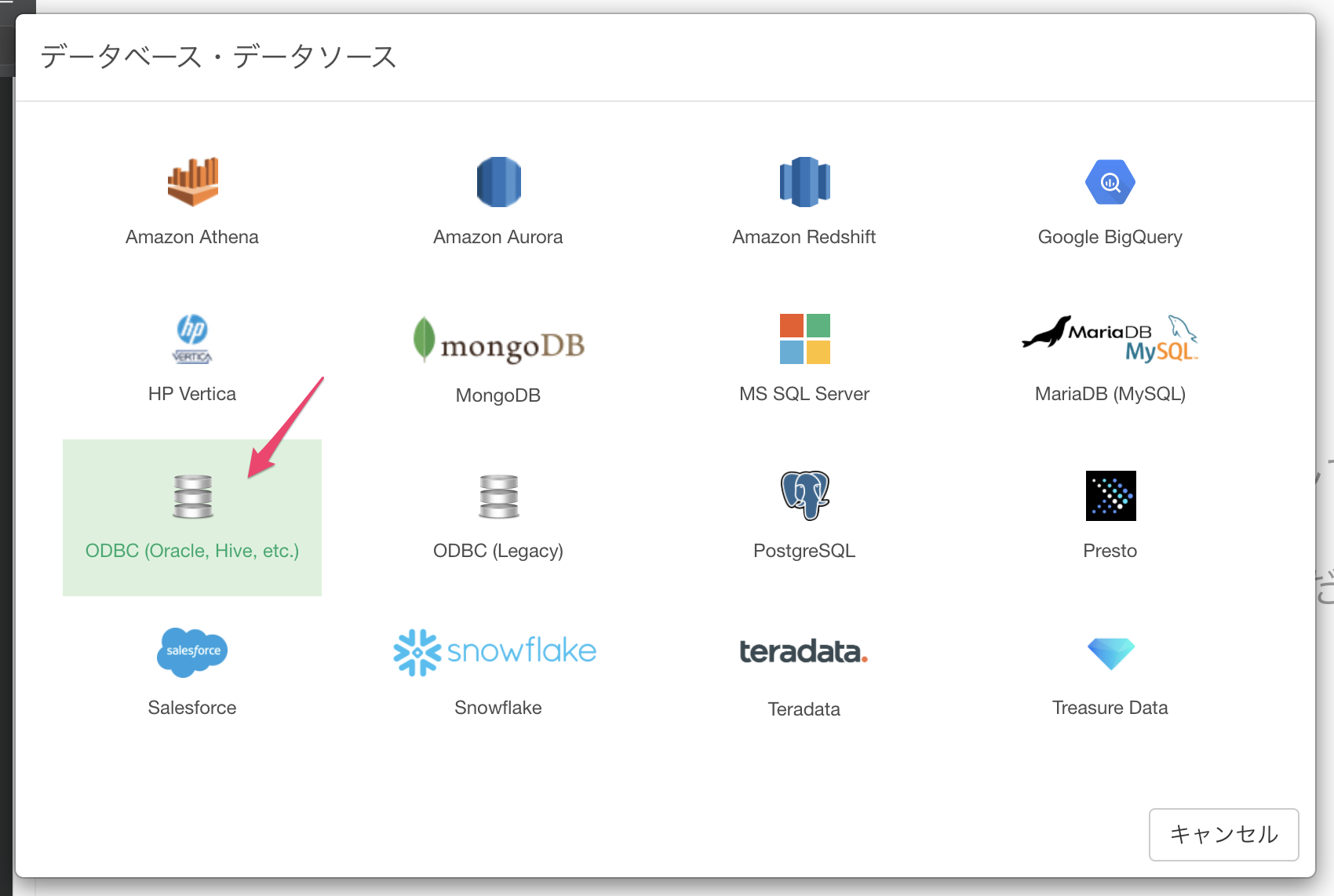Click the MongoDB text label
The image size is (1334, 896).
[x=498, y=395]
